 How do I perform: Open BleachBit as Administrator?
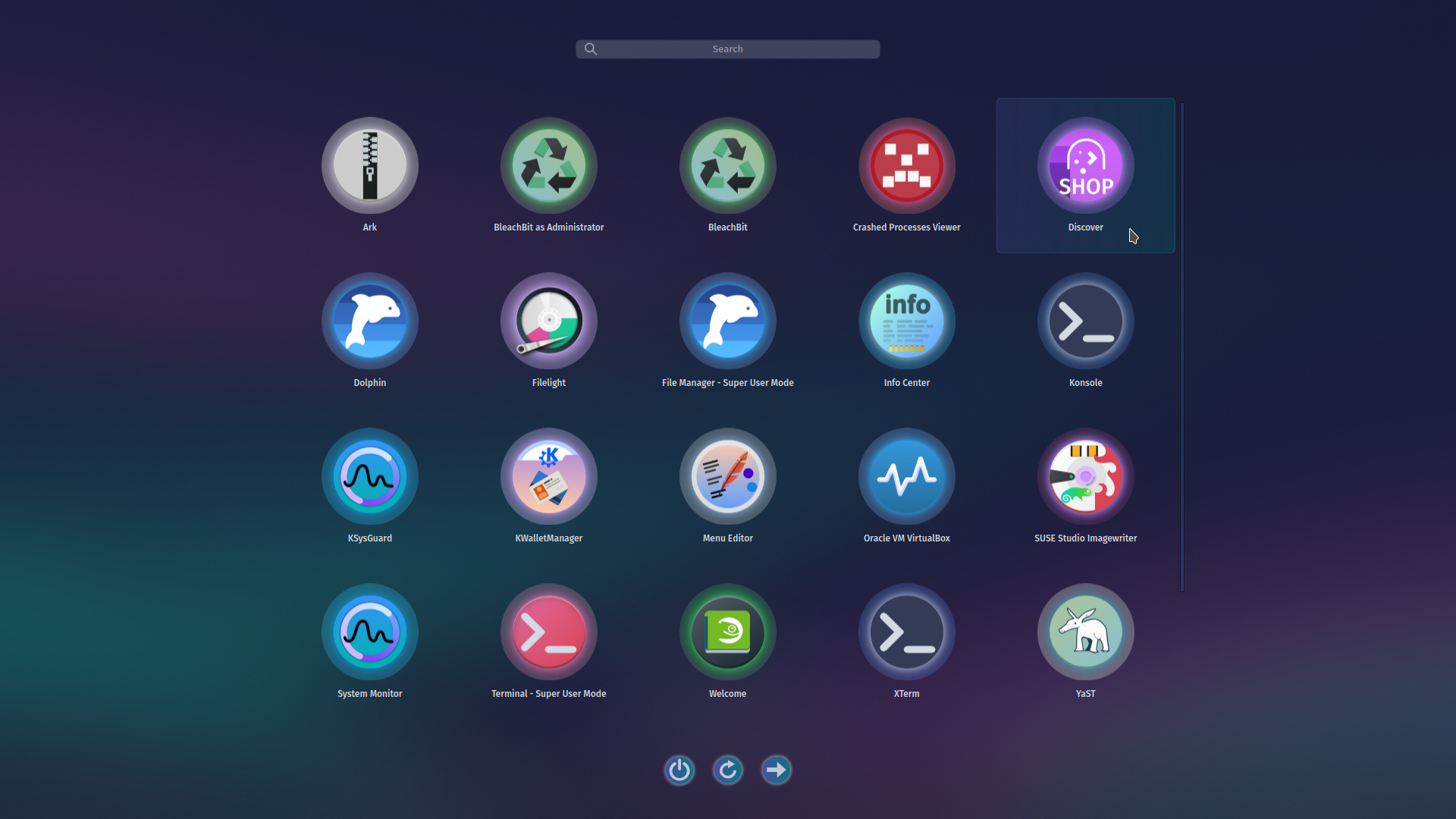pyautogui.click(x=549, y=166)
